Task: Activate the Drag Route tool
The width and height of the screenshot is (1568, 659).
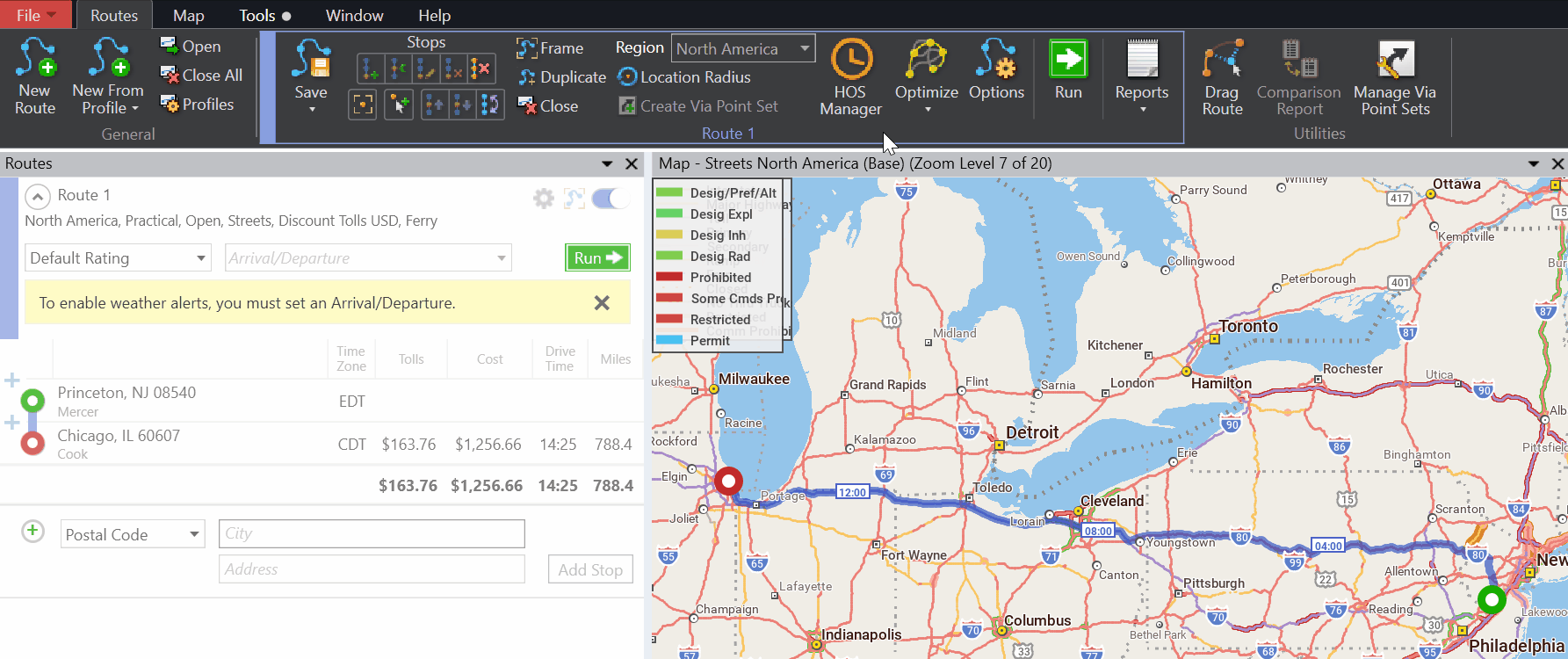Action: point(1223,77)
